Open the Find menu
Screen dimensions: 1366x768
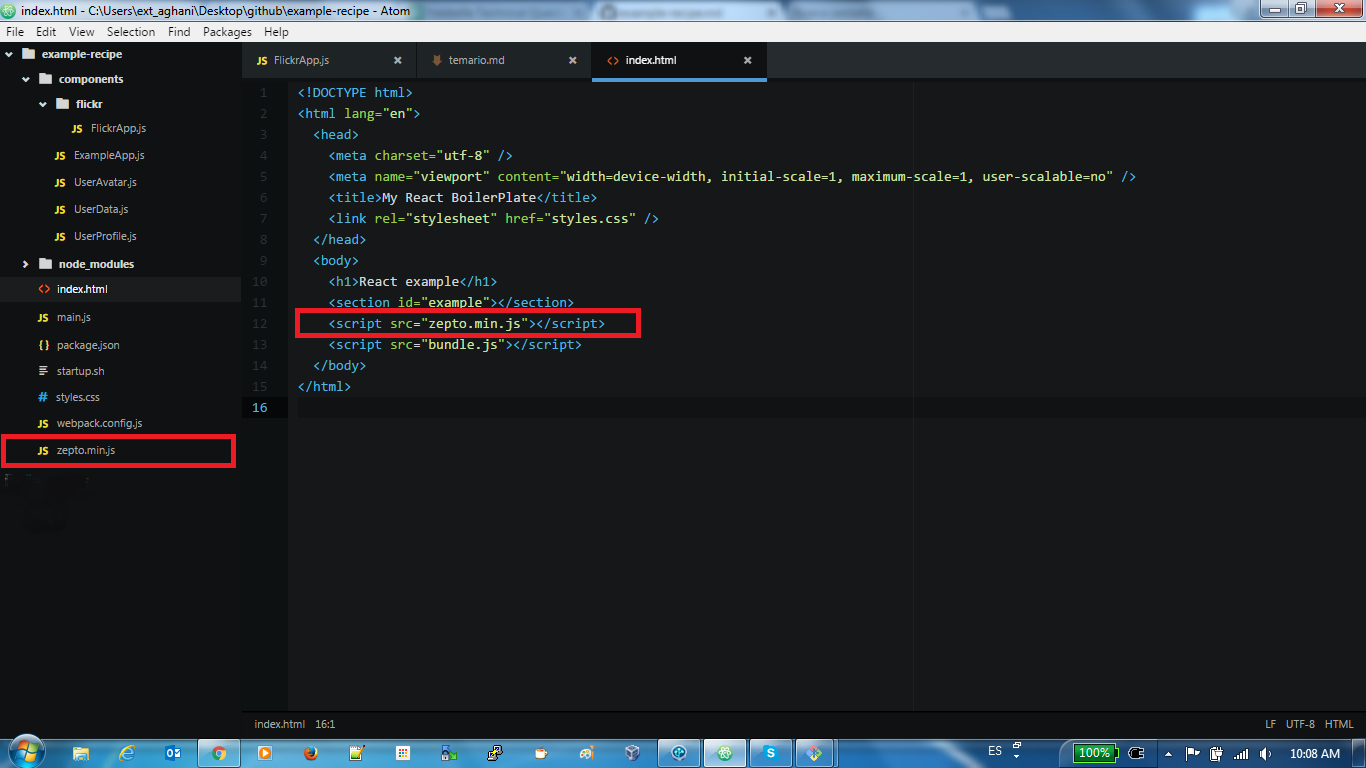click(x=179, y=32)
